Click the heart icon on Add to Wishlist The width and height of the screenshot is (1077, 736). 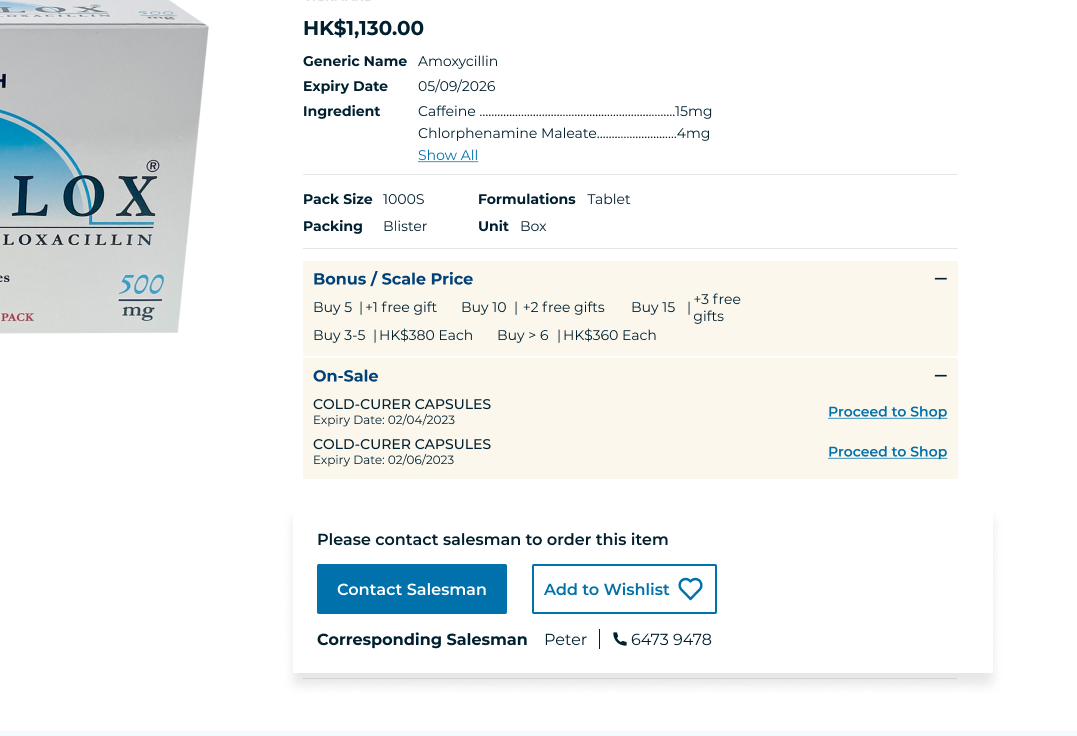coord(690,589)
